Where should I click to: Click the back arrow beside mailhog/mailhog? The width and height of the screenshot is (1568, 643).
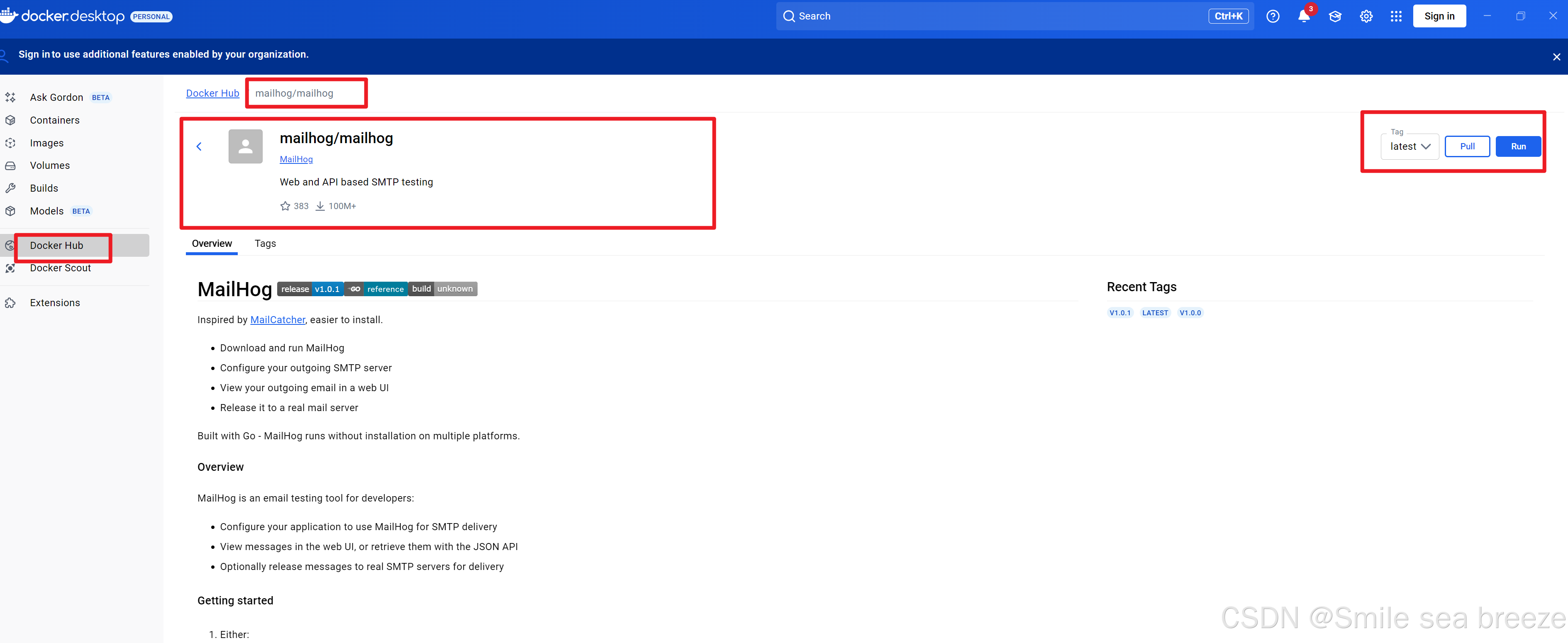click(x=199, y=146)
